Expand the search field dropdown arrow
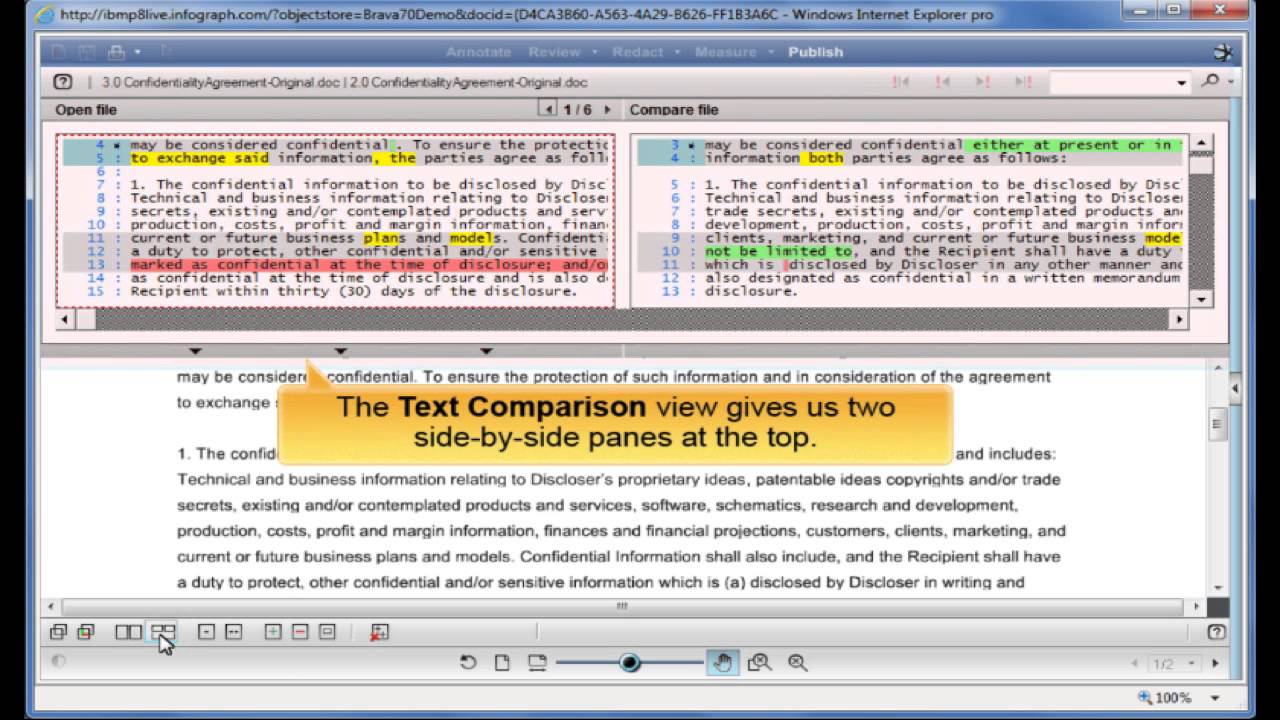1280x720 pixels. pyautogui.click(x=1181, y=83)
